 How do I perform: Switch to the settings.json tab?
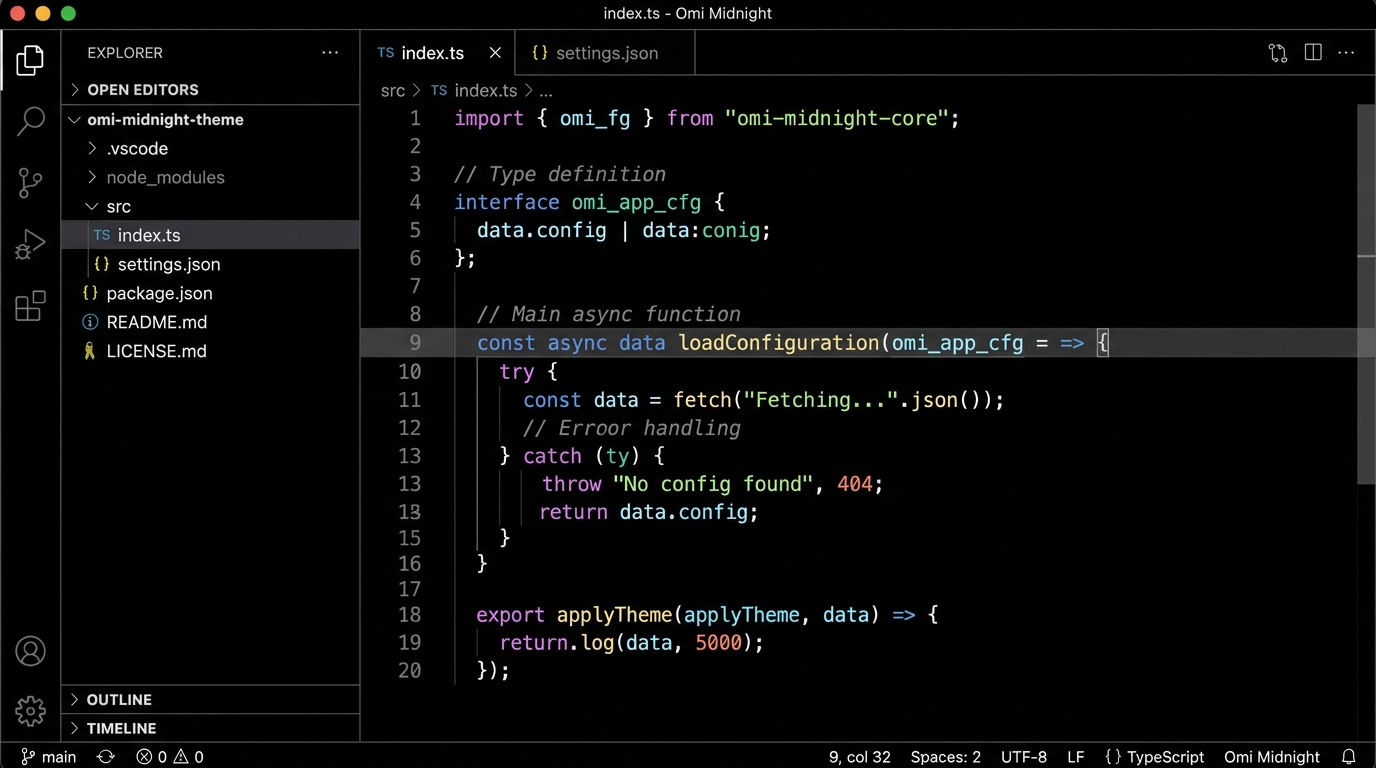(x=605, y=53)
